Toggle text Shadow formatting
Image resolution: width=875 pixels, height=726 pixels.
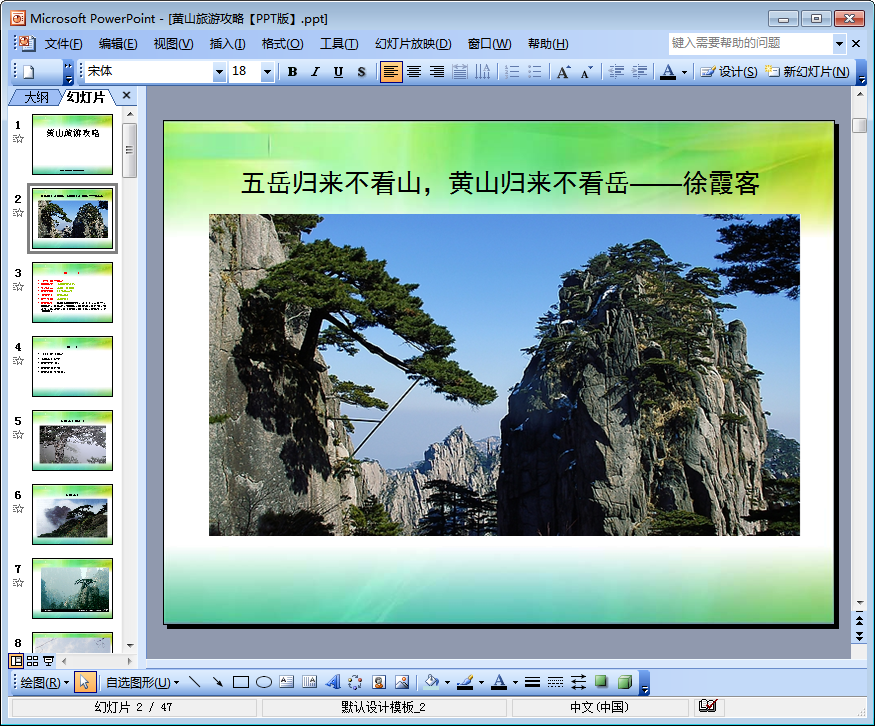(361, 71)
